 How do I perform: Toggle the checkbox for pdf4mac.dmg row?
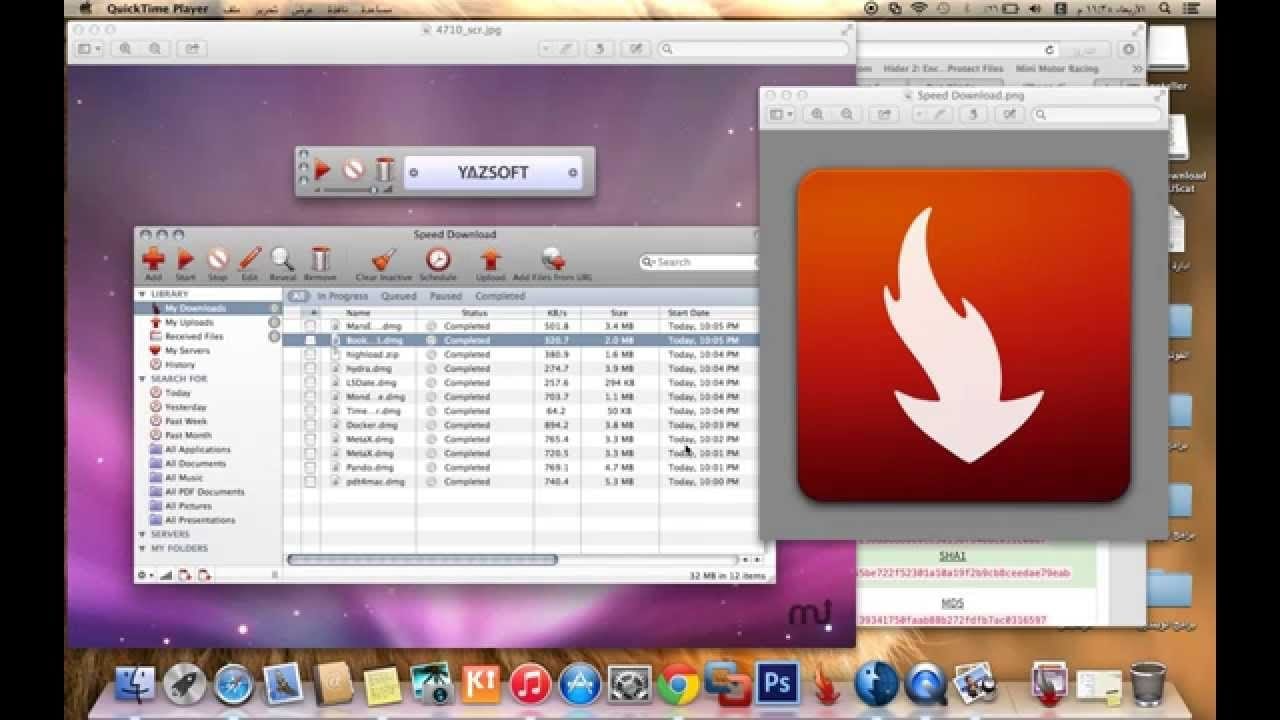pyautogui.click(x=310, y=482)
